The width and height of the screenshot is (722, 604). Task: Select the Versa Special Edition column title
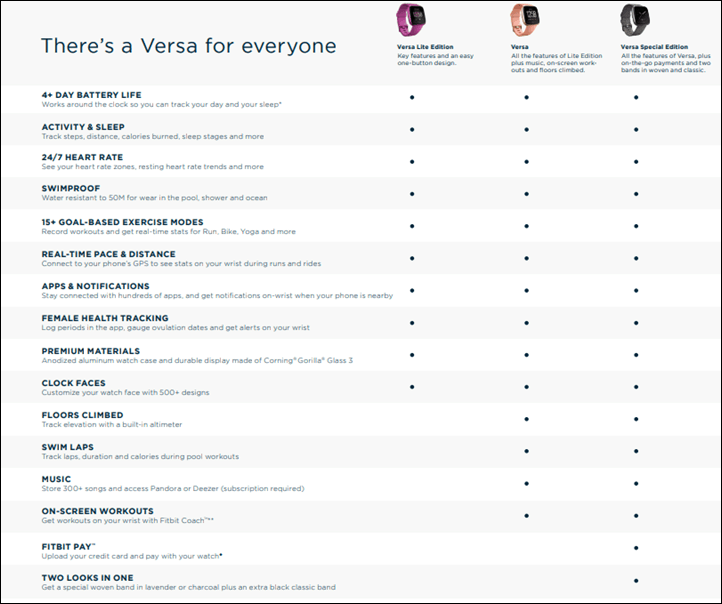pos(654,47)
